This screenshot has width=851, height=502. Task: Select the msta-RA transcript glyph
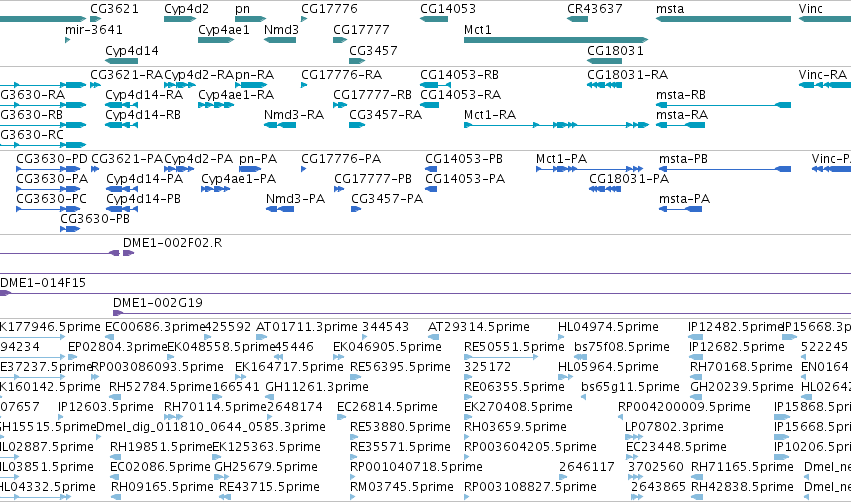click(680, 125)
